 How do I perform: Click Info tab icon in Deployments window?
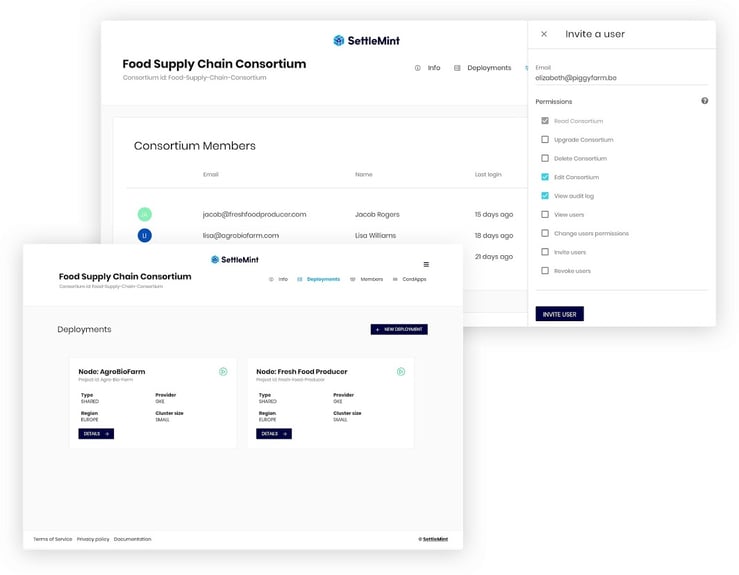(271, 279)
